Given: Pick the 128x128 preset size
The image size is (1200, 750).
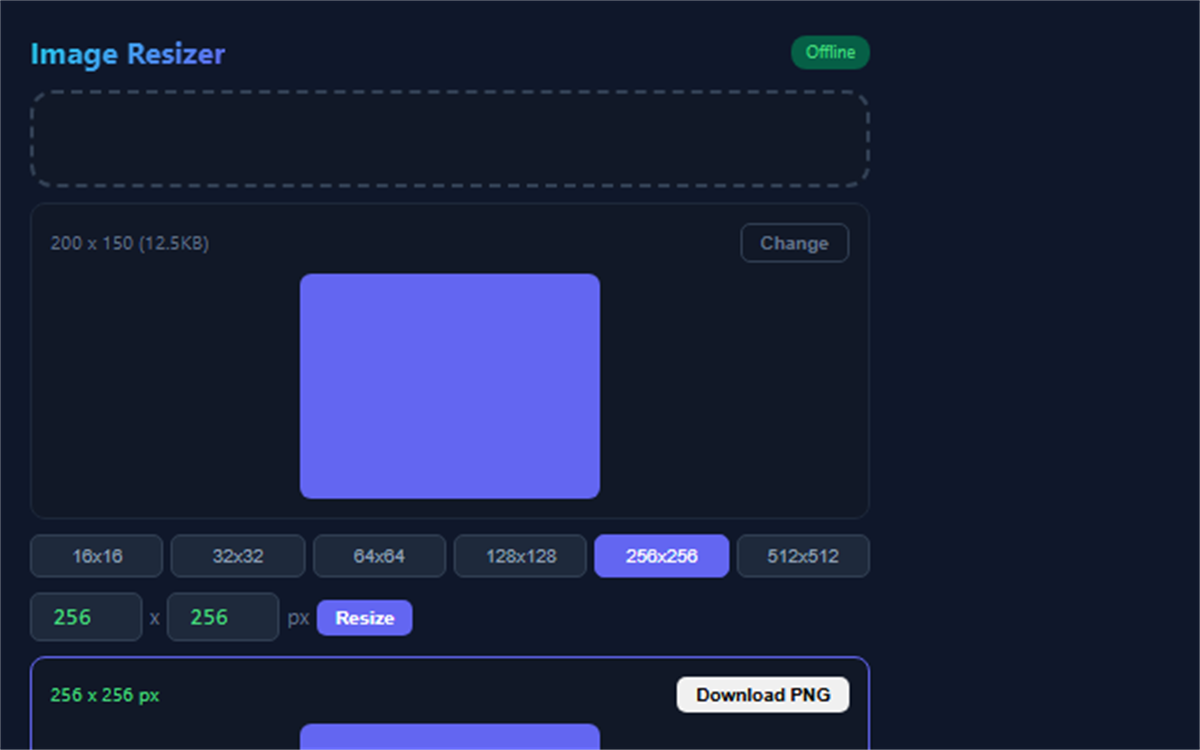Looking at the screenshot, I should click(520, 556).
